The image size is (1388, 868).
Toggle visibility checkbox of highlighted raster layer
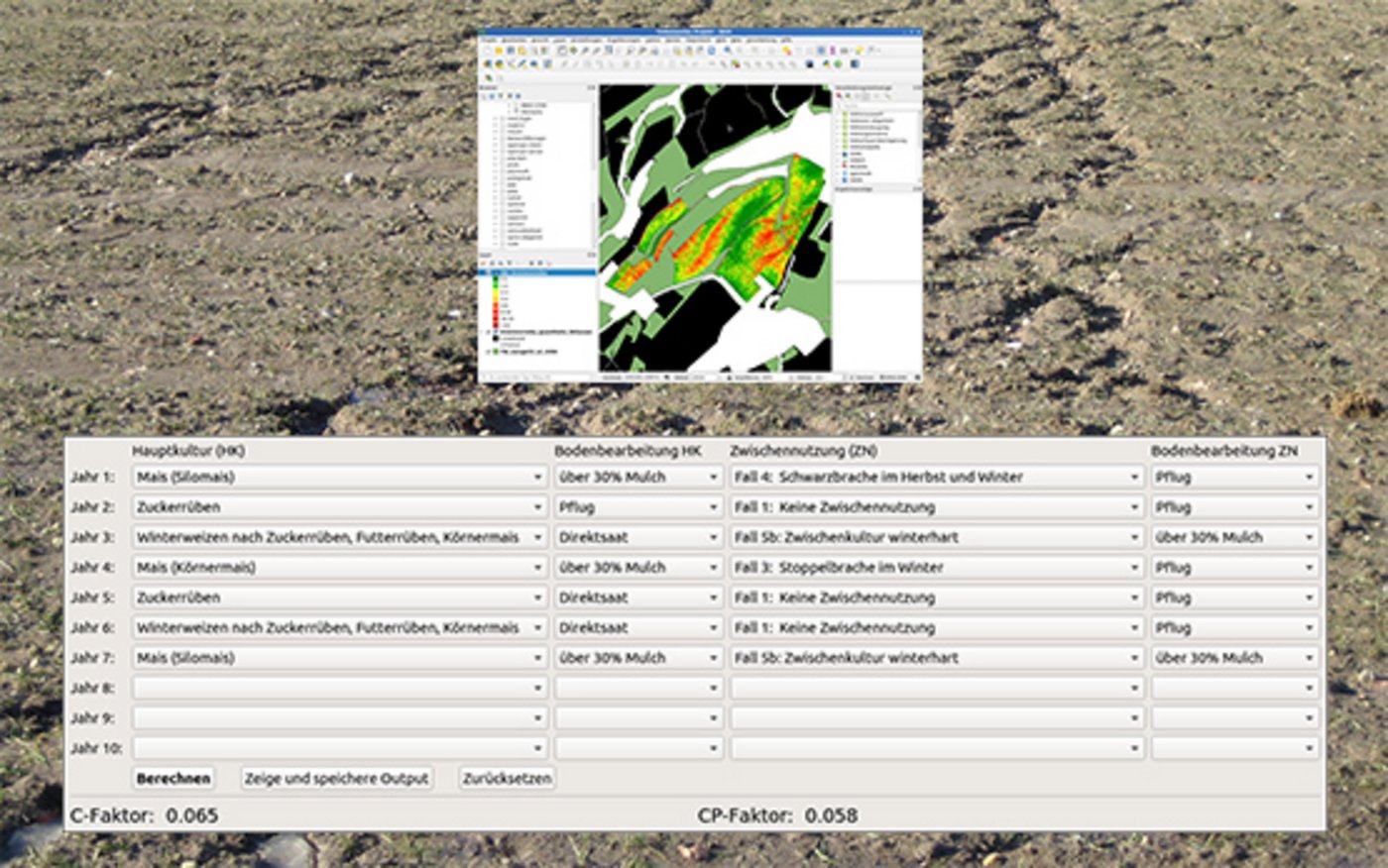point(488,272)
